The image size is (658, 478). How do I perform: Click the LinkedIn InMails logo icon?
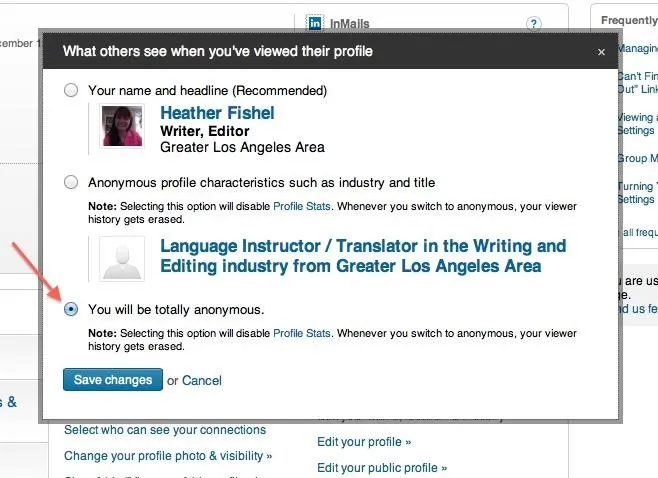315,23
